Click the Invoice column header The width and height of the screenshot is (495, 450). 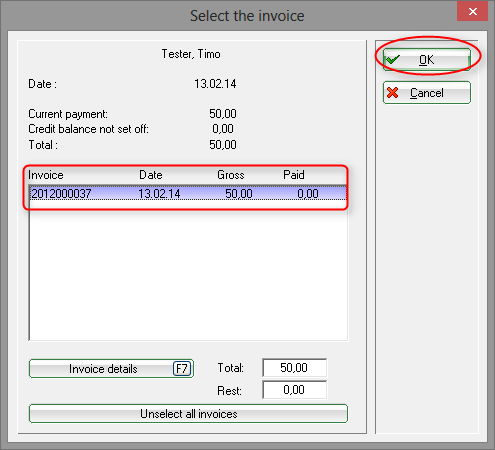point(46,175)
